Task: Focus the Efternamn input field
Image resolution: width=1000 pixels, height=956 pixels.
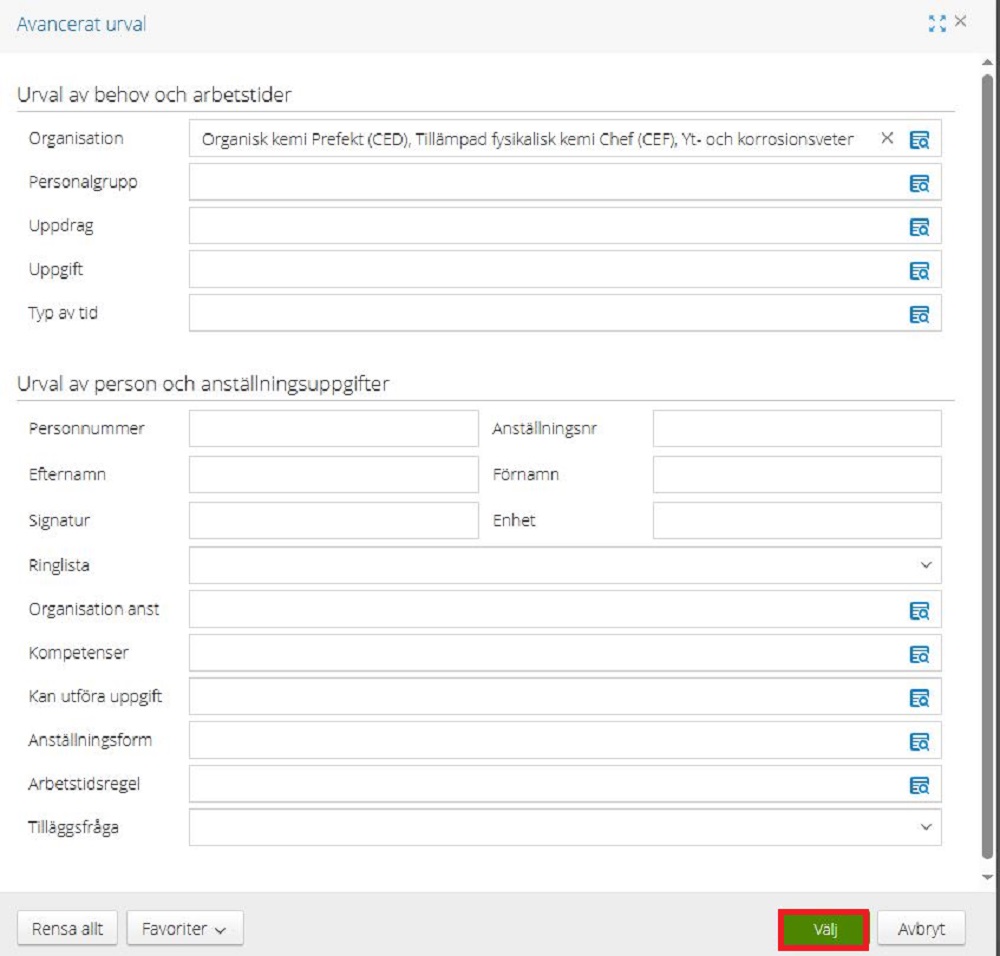Action: click(x=334, y=474)
